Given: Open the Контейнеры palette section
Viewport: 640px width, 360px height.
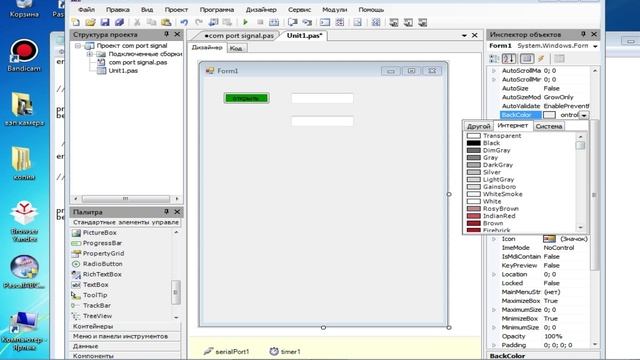Looking at the screenshot, I should pyautogui.click(x=125, y=326).
